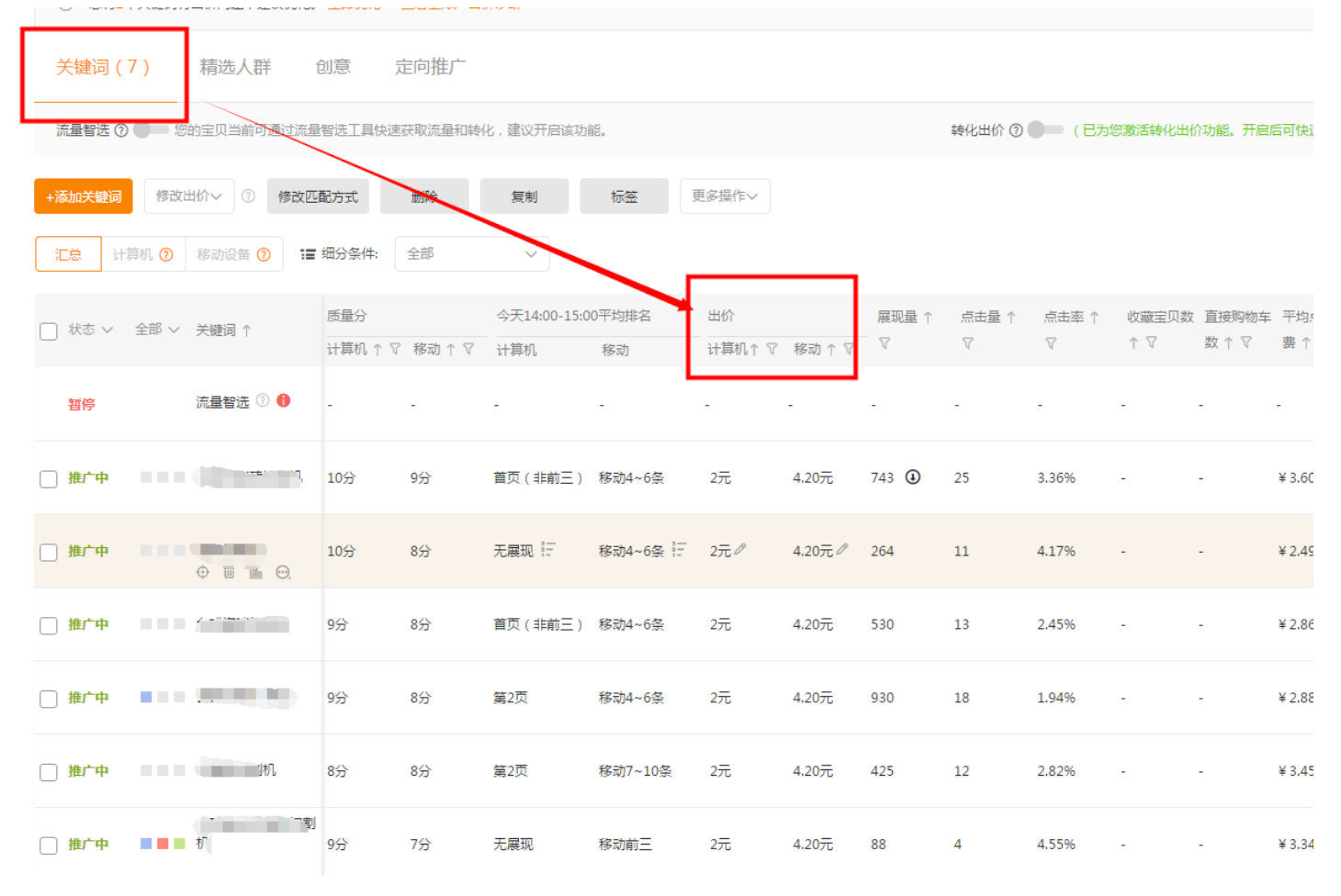This screenshot has height=896, width=1341.
Task: Sort table by 关键词 column arrow
Action: [246, 330]
